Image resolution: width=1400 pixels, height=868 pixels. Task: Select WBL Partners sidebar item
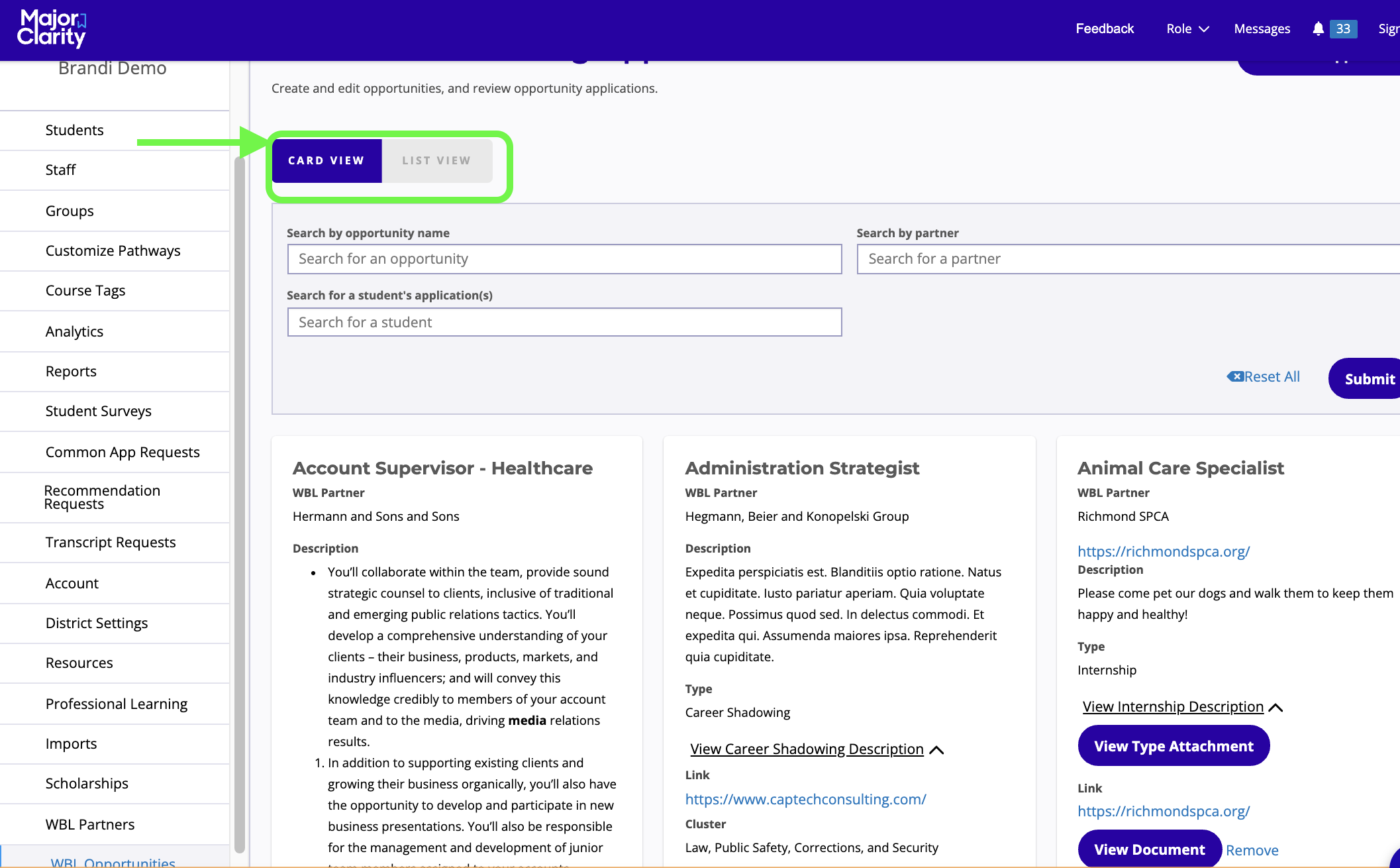point(90,824)
